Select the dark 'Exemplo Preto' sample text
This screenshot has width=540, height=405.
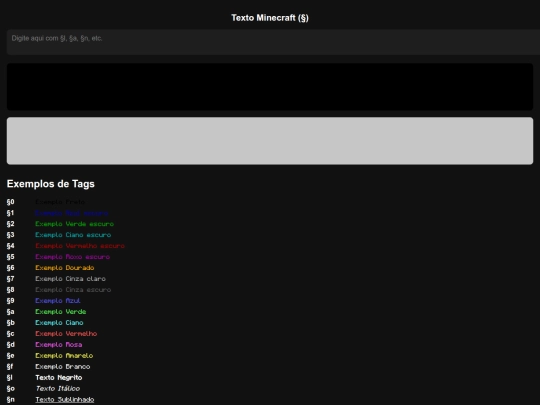[60, 202]
